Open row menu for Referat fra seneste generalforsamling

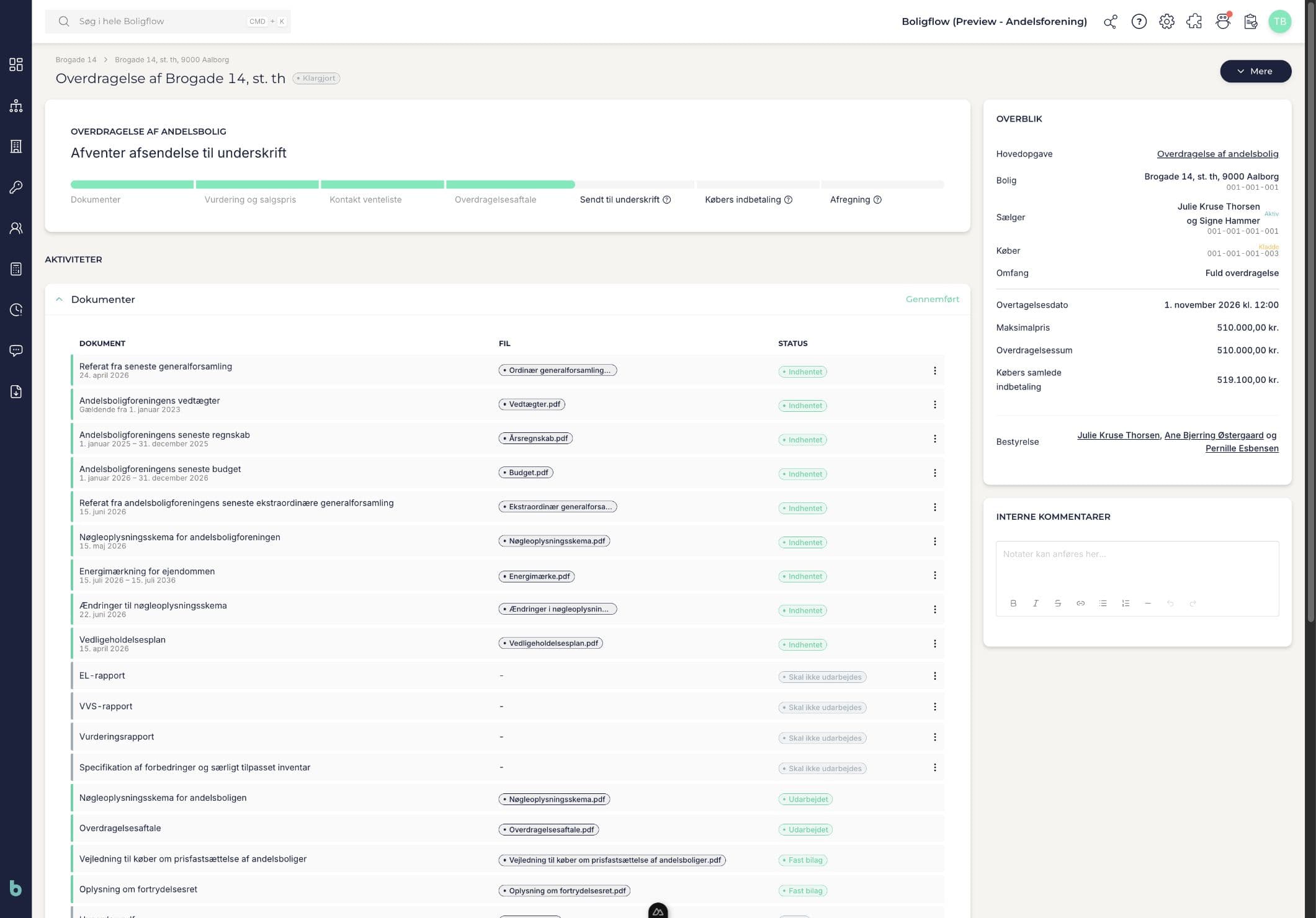pyautogui.click(x=934, y=371)
